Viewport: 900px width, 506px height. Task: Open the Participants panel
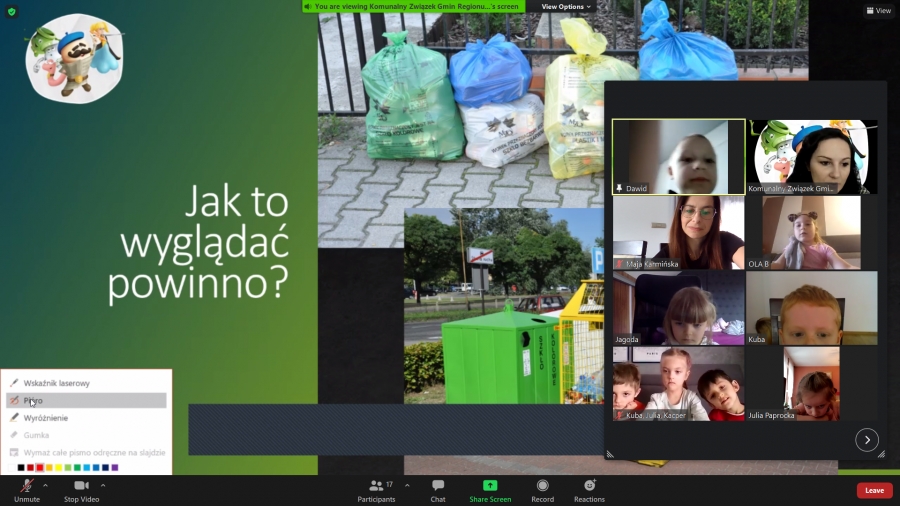point(376,491)
